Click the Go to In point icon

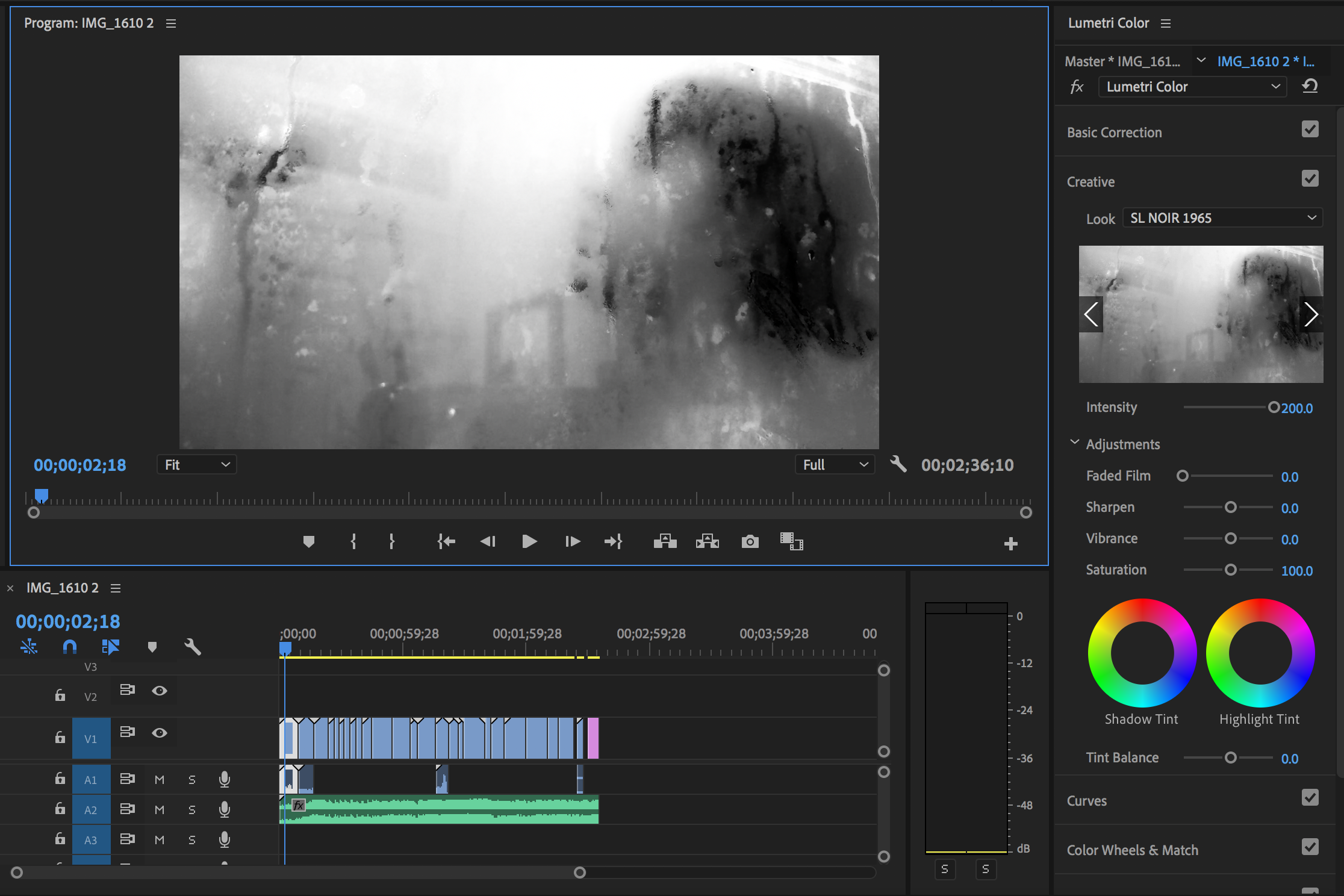click(446, 541)
